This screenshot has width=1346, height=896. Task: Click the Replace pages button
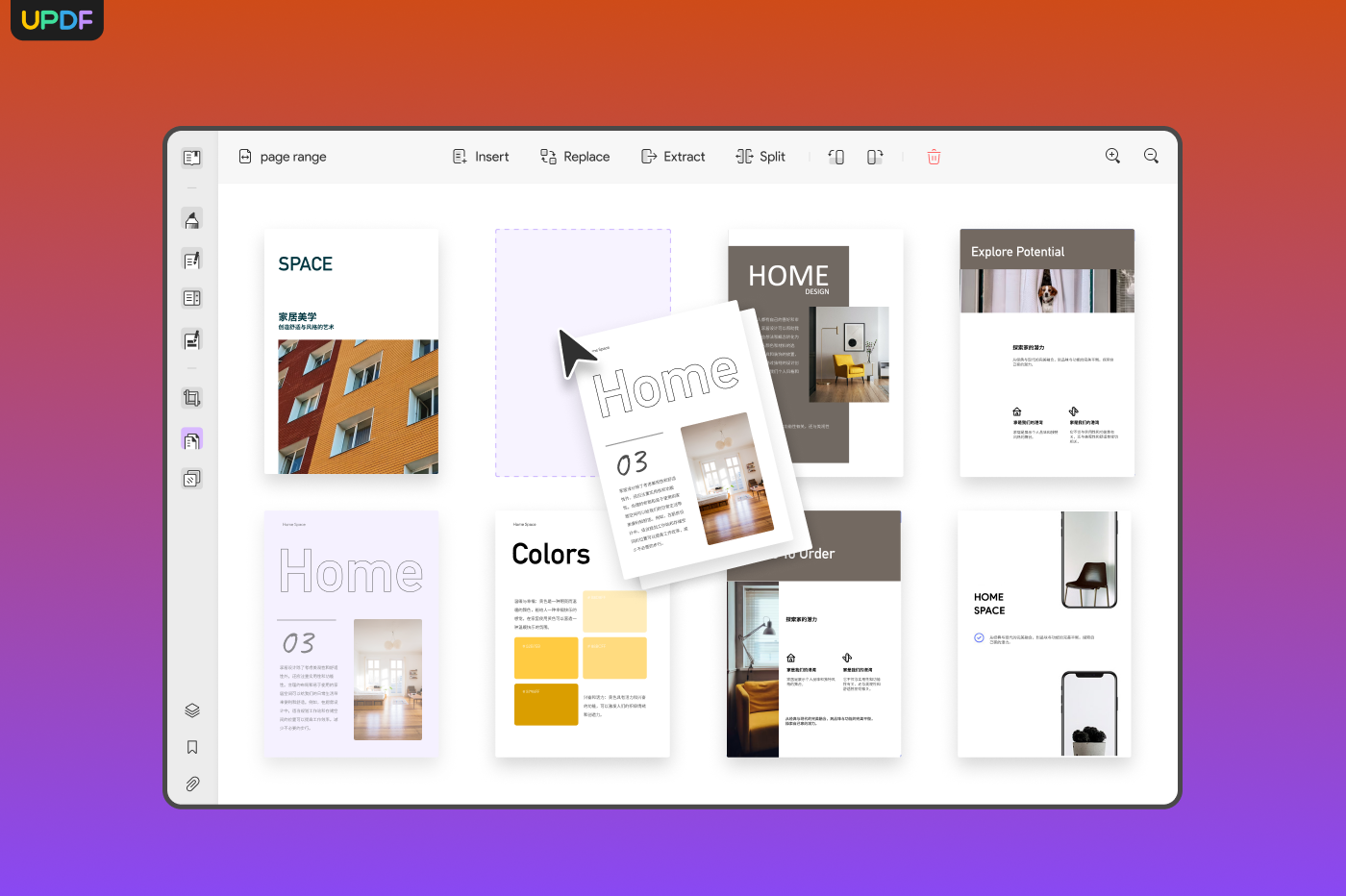pos(575,157)
